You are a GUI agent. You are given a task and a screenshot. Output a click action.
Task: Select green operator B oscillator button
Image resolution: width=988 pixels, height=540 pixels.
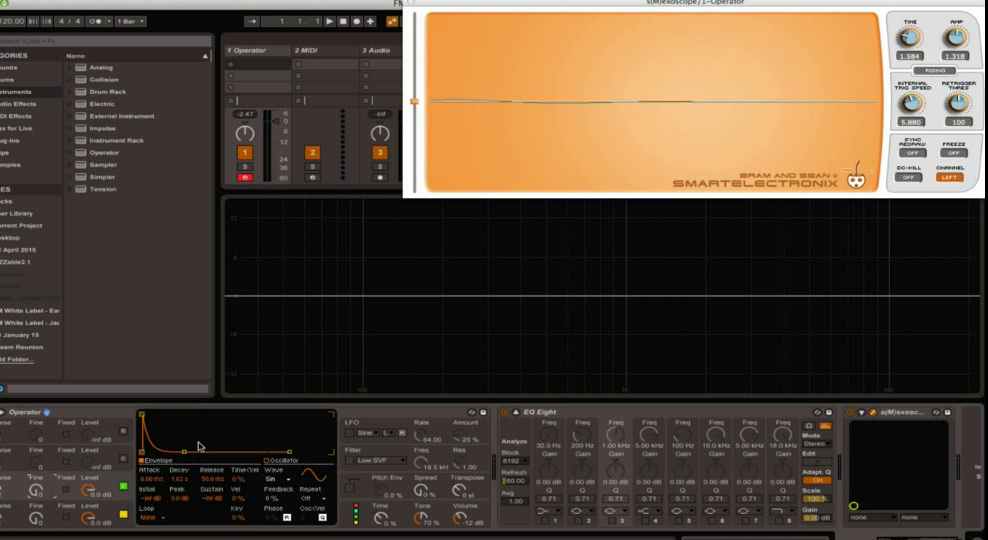click(x=124, y=486)
